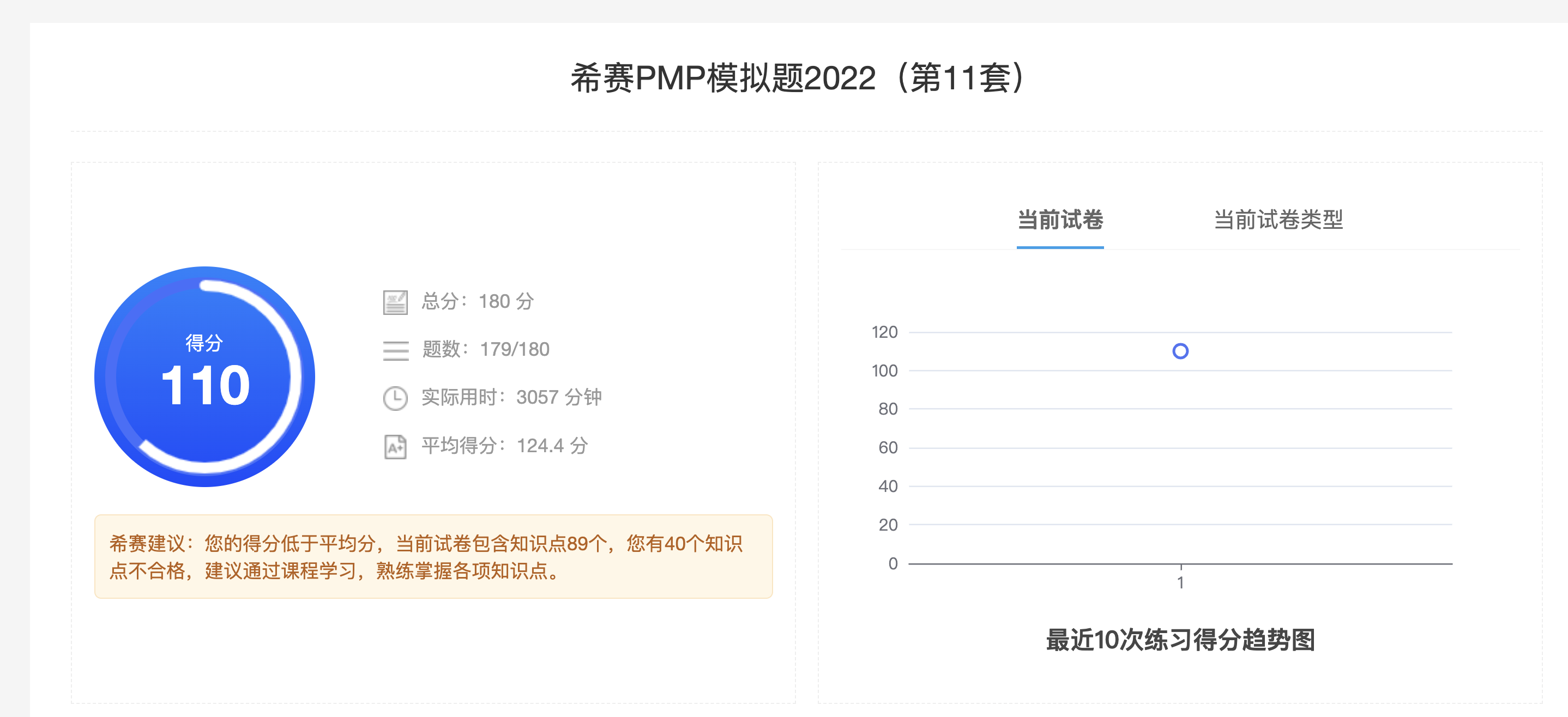The height and width of the screenshot is (717, 1568).
Task: Click the 60 y-axis label on chart
Action: point(888,448)
